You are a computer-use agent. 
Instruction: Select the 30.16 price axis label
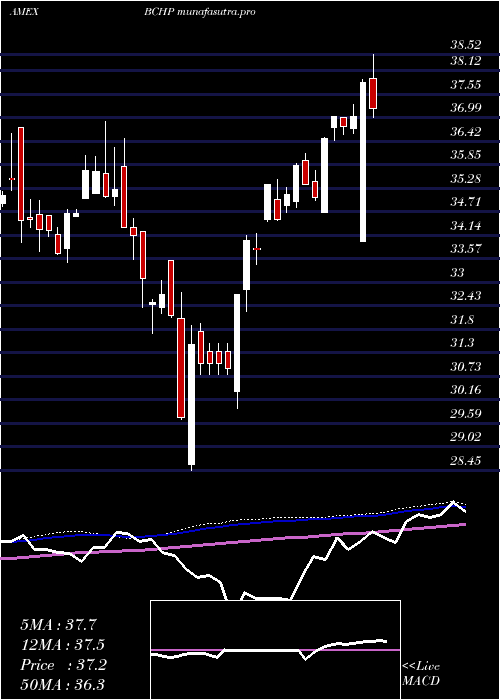tap(466, 390)
